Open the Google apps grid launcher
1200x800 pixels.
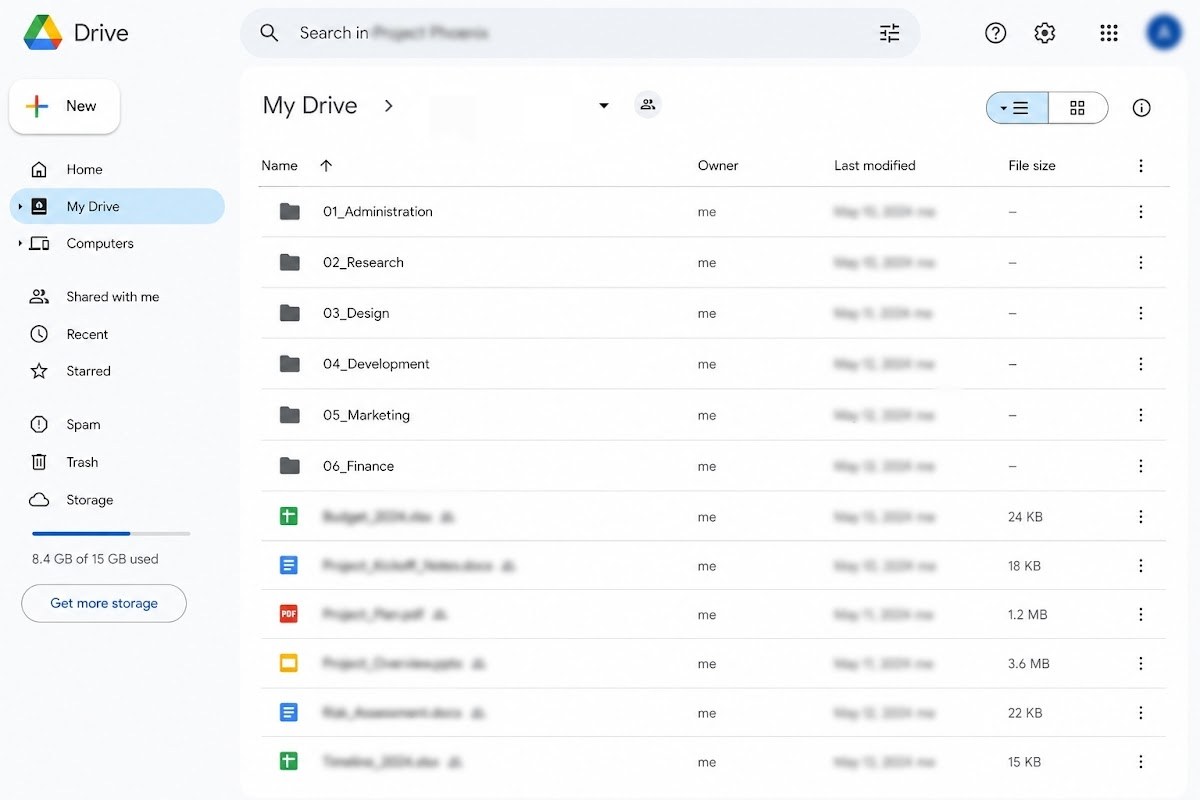(x=1108, y=33)
